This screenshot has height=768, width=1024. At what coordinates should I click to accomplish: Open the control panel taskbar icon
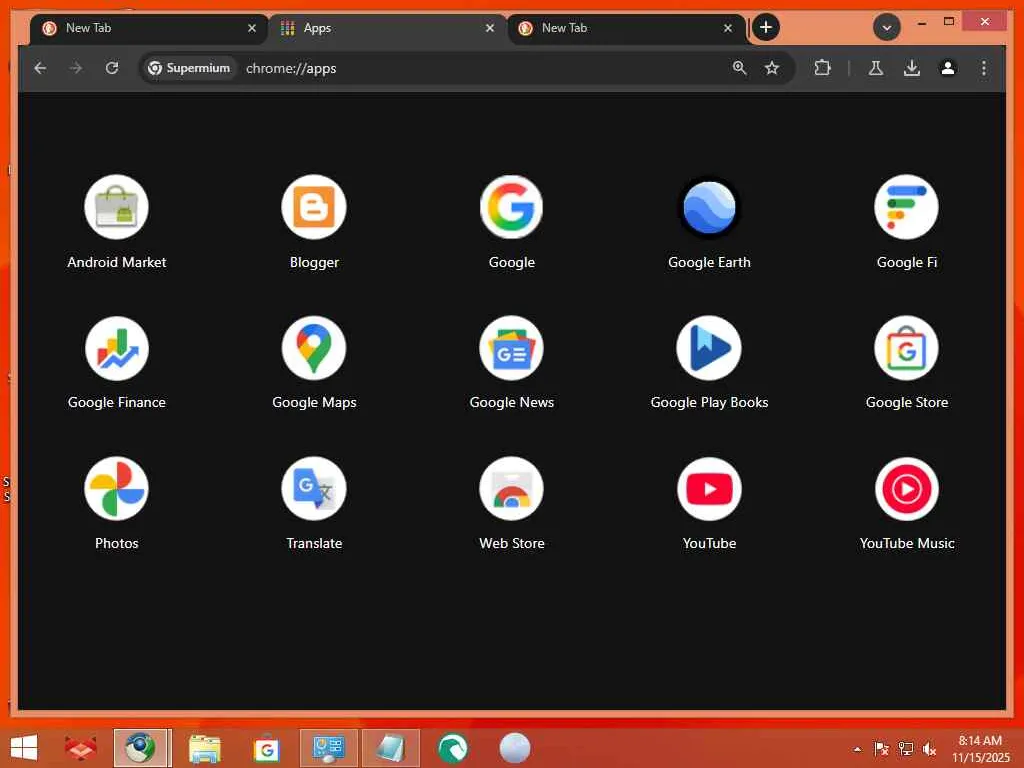click(328, 748)
